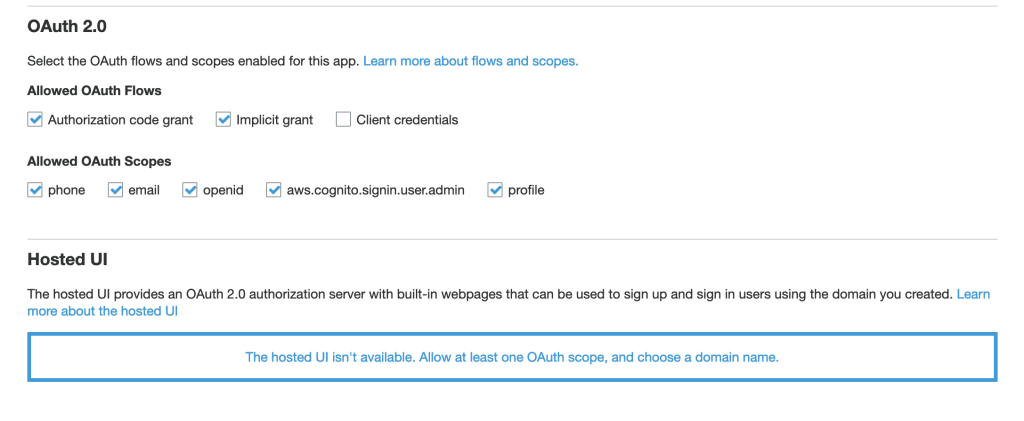Uncheck the phone scope checkbox
Screen dimensions: 1024x421
point(36,190)
